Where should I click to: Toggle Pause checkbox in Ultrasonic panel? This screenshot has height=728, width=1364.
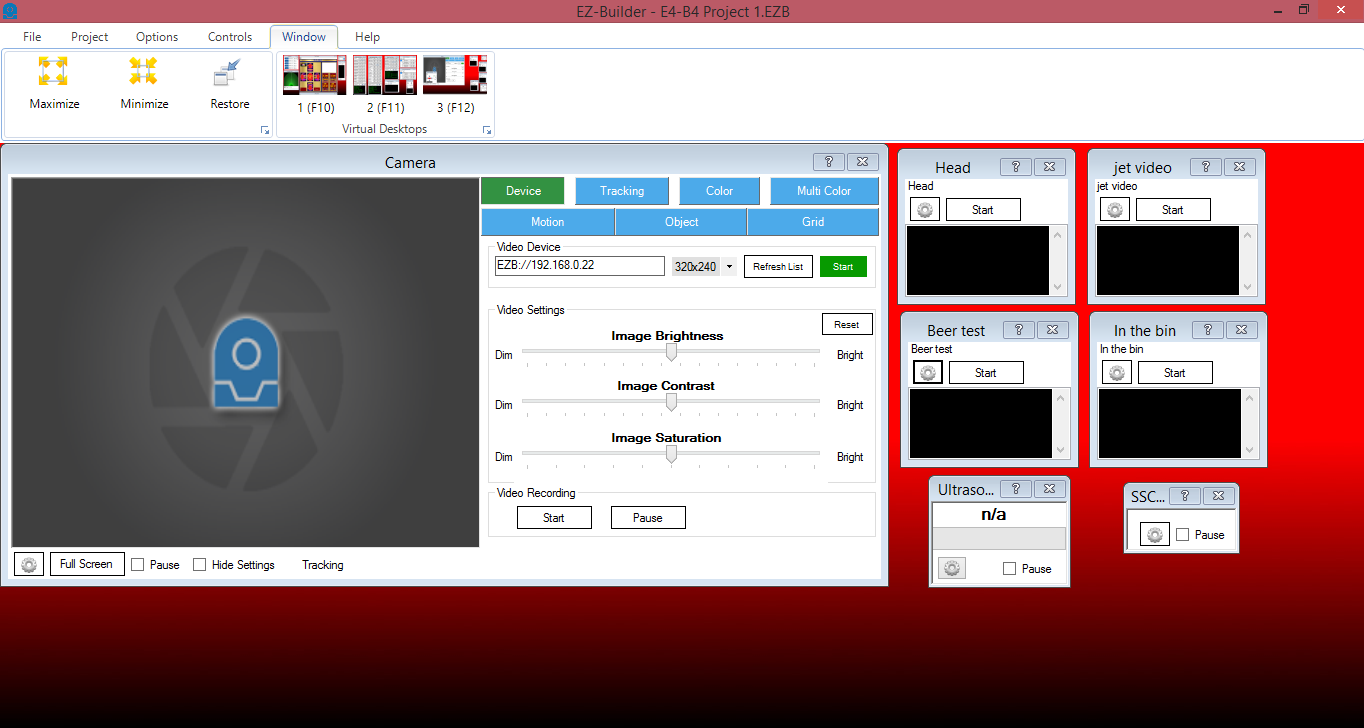tap(1010, 568)
